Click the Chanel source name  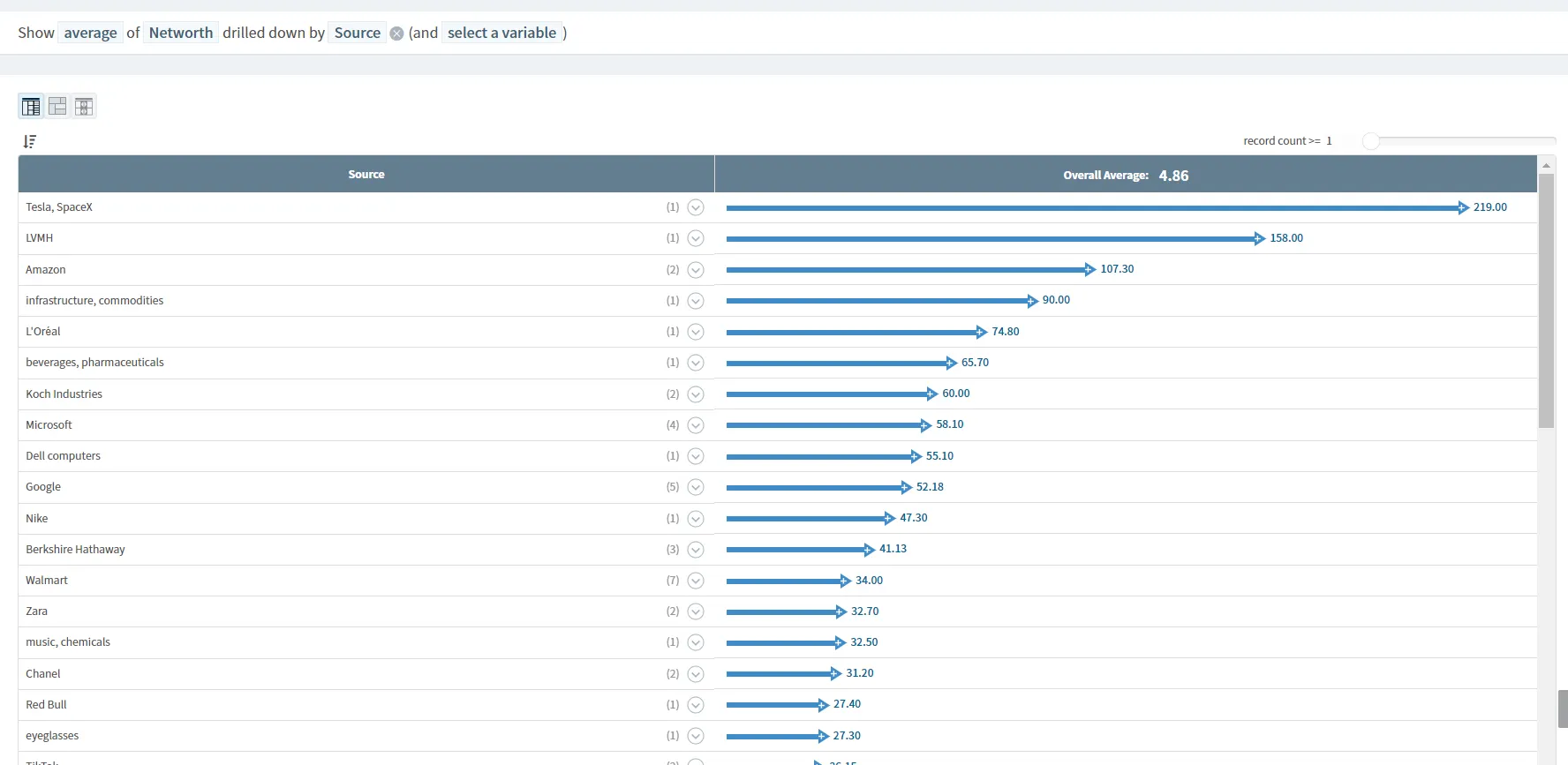click(x=43, y=674)
